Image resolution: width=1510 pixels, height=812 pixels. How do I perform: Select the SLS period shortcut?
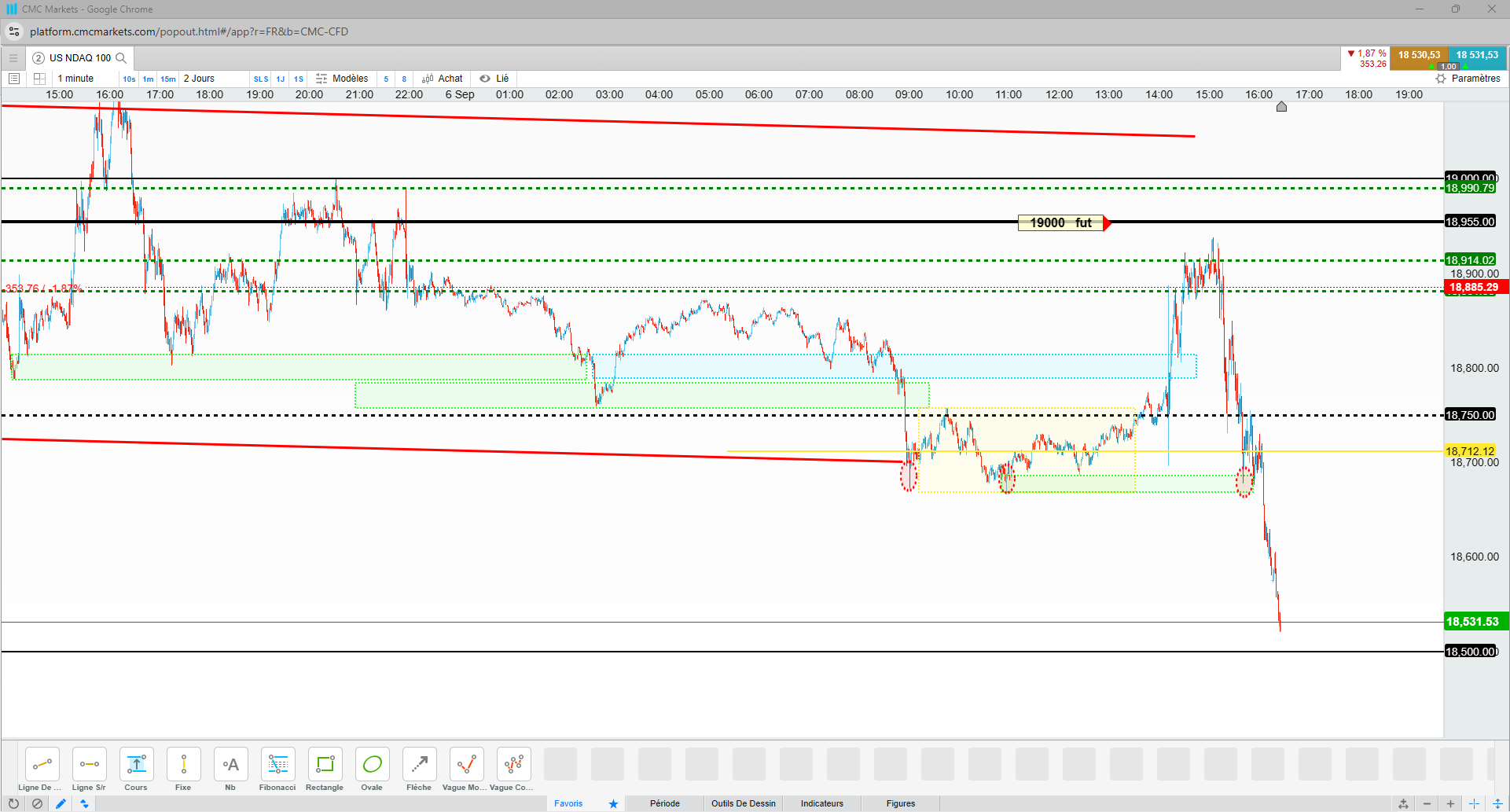pos(261,79)
